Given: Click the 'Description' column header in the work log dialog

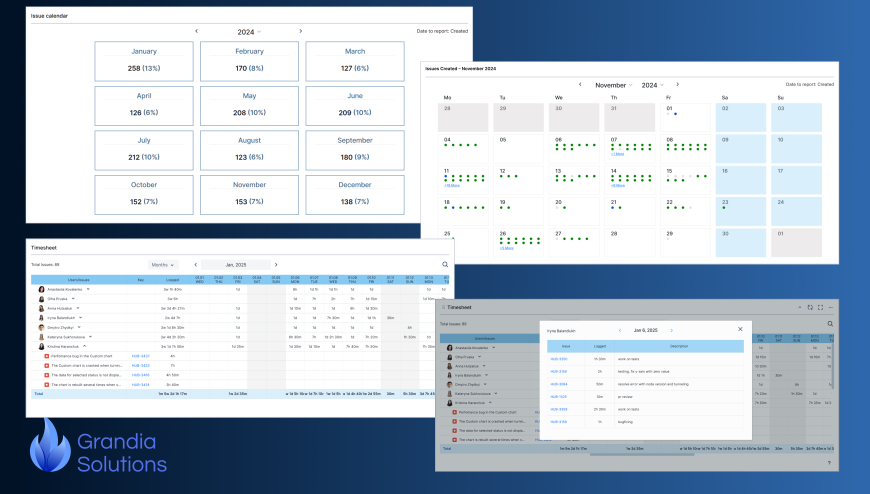Looking at the screenshot, I should coord(679,346).
